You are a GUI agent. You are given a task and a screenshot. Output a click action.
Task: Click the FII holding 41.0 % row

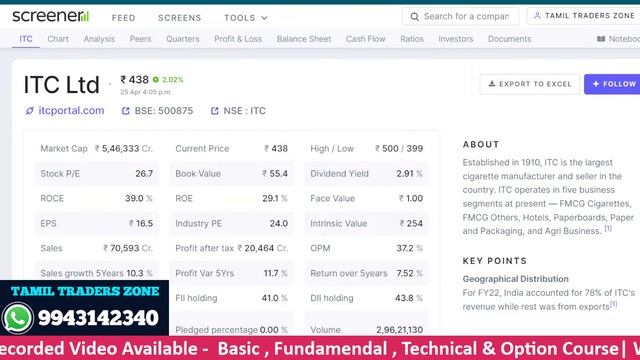[231, 298]
